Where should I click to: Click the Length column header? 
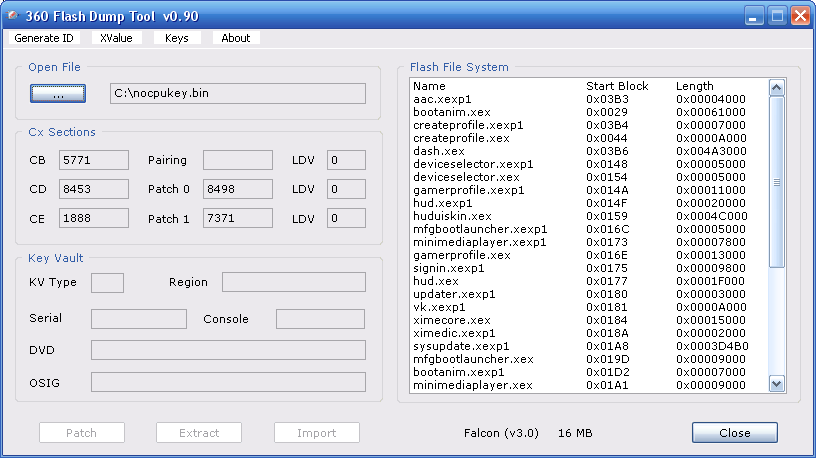click(695, 86)
